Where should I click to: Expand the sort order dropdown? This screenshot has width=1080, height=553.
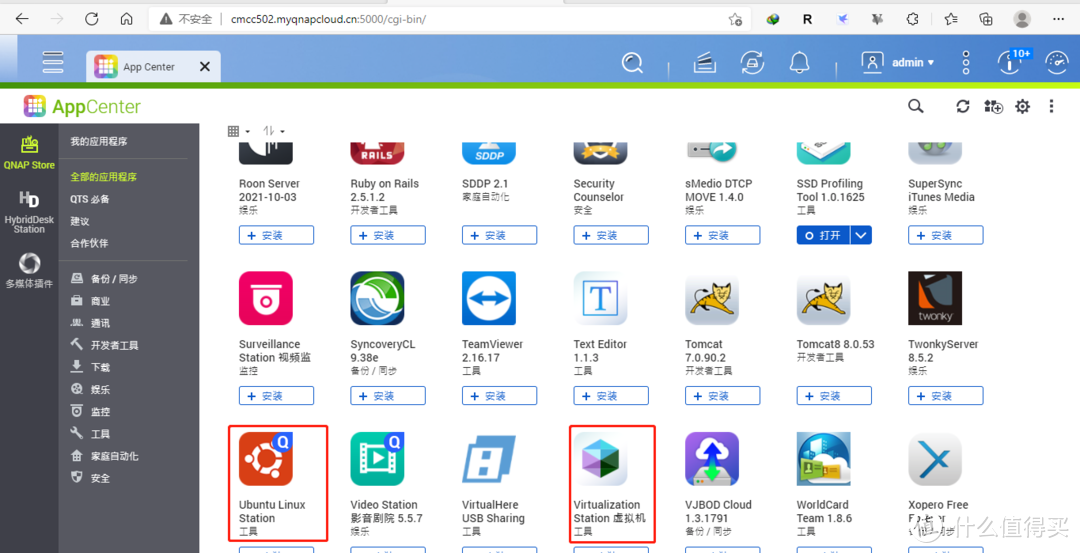pyautogui.click(x=273, y=131)
